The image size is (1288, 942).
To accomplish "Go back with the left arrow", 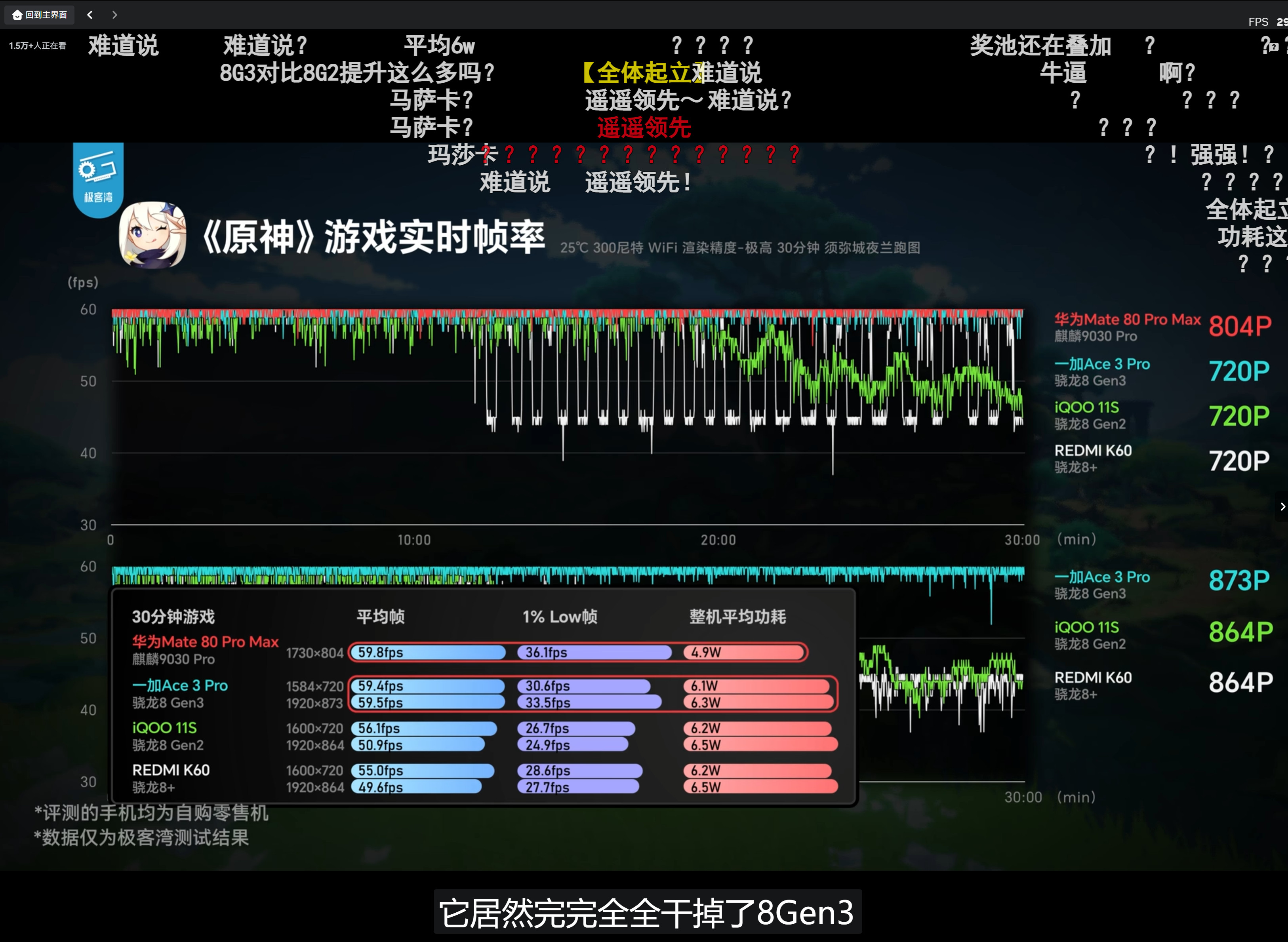I will (x=90, y=15).
